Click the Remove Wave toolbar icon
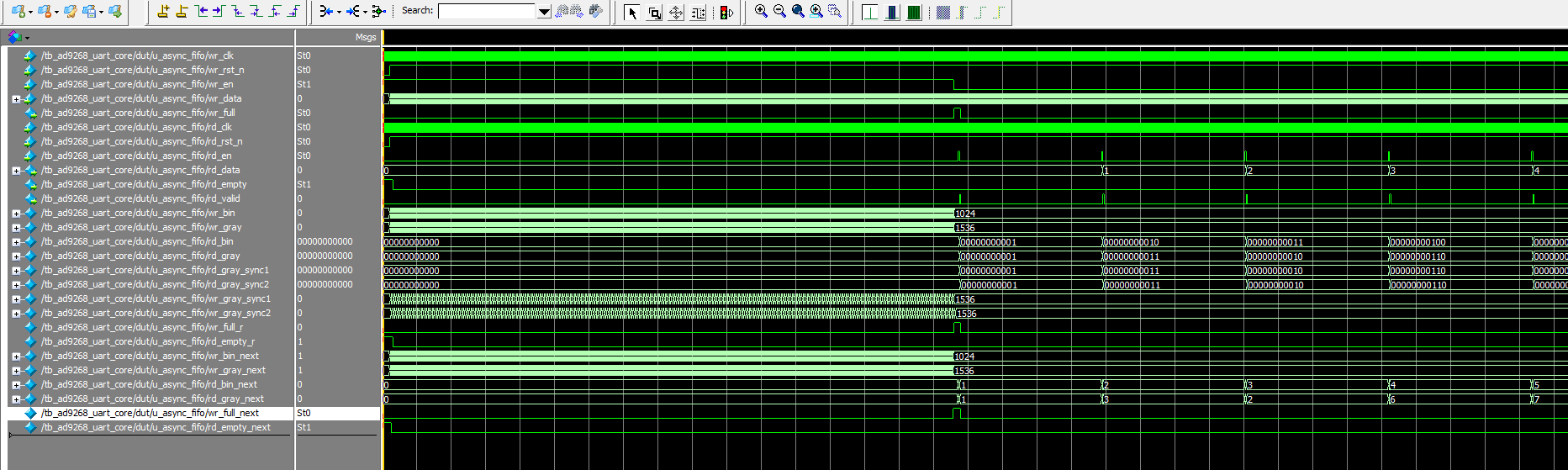 pyautogui.click(x=44, y=12)
